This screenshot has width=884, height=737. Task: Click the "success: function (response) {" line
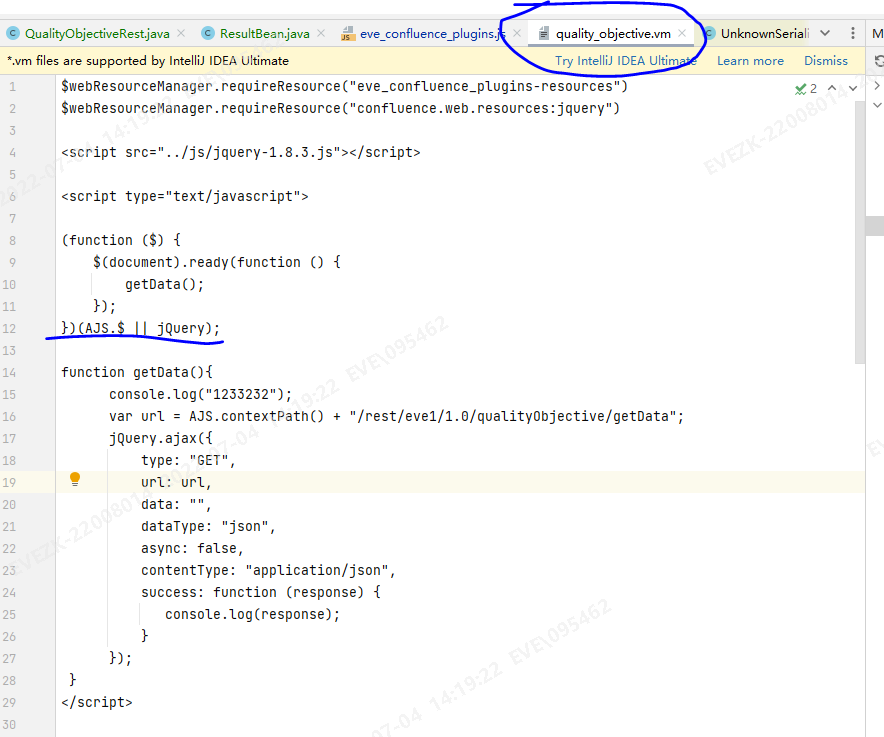coord(261,592)
